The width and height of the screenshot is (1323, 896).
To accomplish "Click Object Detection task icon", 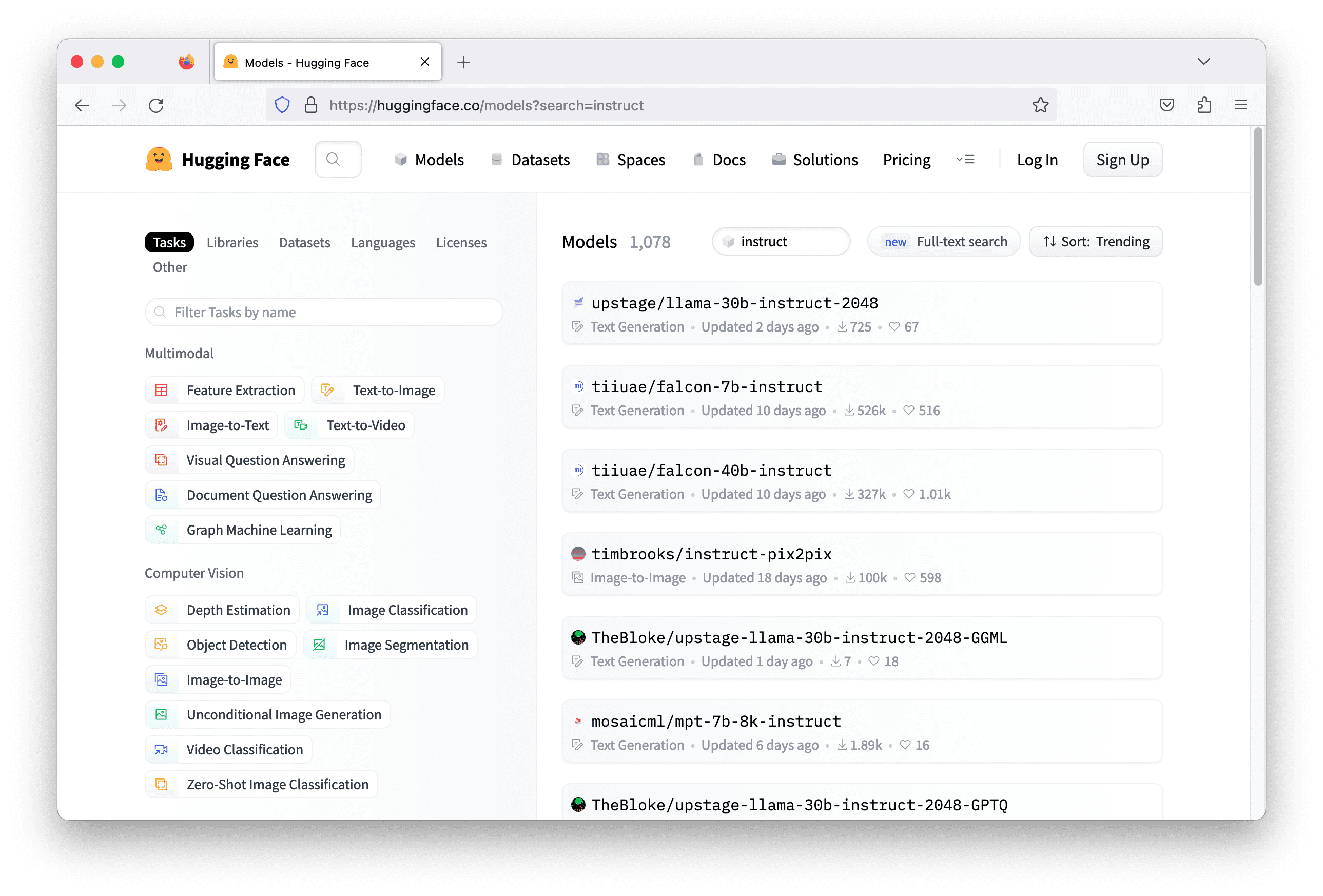I will (162, 645).
